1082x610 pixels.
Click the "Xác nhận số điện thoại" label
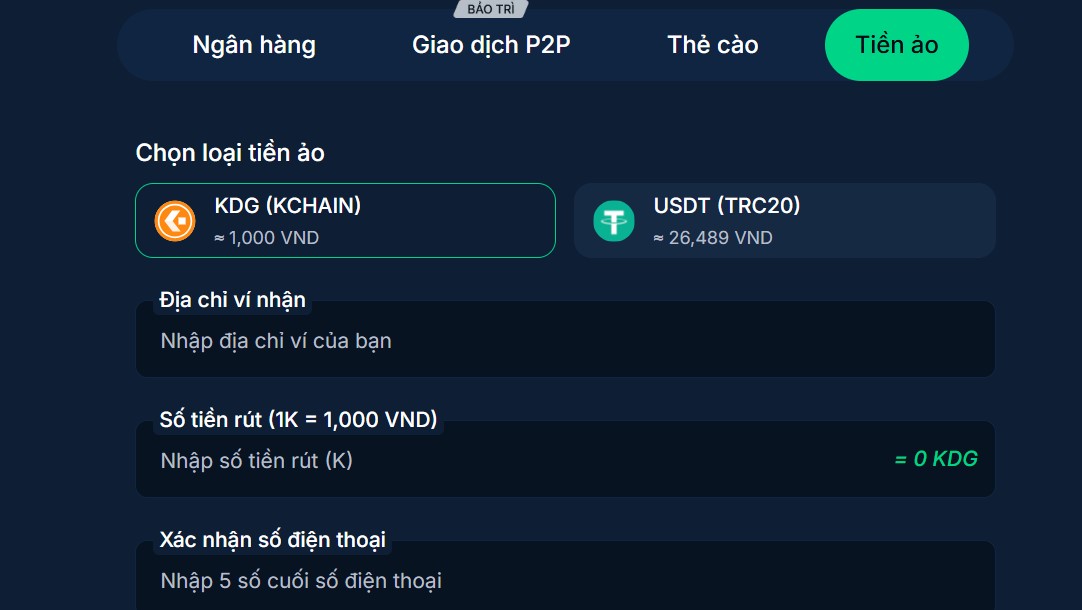click(x=274, y=539)
